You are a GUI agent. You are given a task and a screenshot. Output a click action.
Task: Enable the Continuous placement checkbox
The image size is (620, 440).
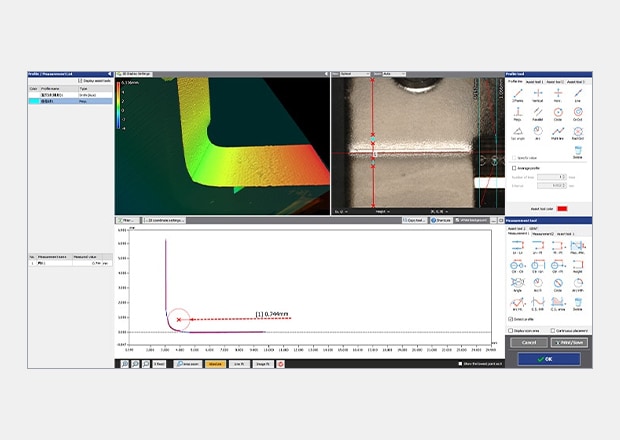point(553,330)
